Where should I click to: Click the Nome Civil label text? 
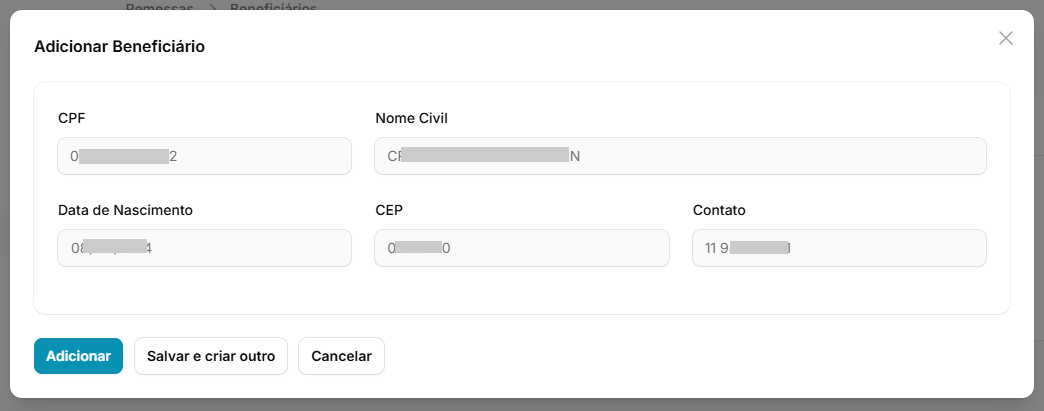coord(411,118)
